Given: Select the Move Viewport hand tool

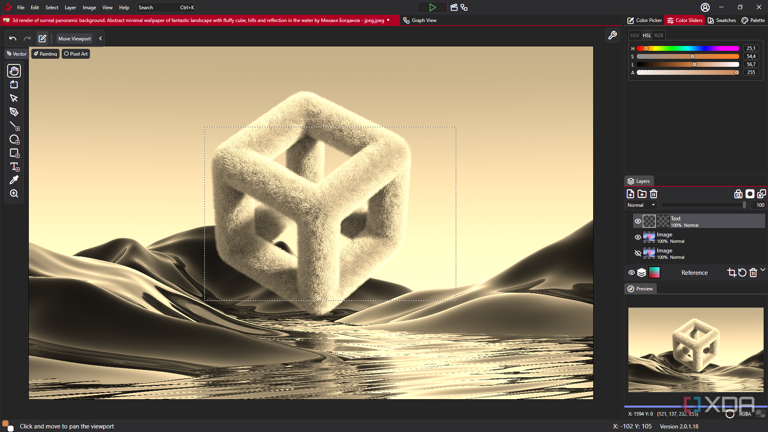Looking at the screenshot, I should point(14,71).
